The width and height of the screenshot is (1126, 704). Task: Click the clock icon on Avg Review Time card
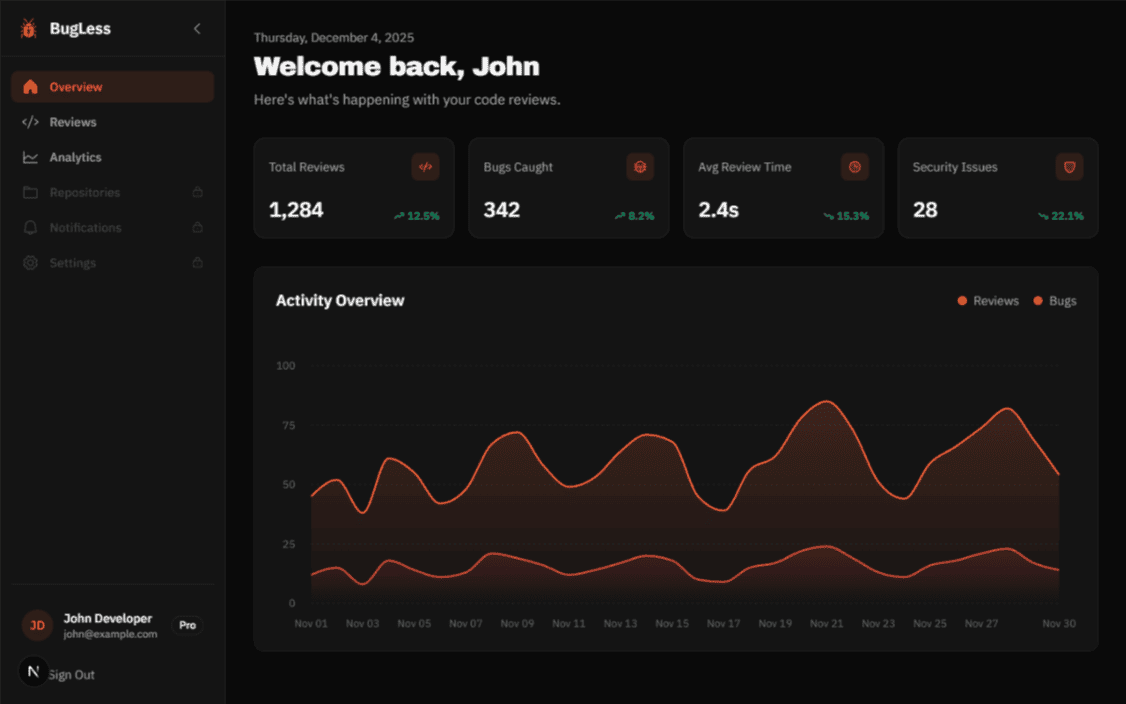coord(855,167)
